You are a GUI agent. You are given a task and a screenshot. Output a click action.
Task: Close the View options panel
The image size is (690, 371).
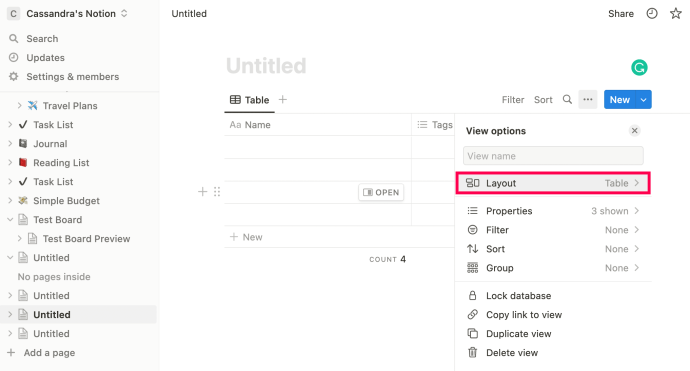[x=634, y=130]
